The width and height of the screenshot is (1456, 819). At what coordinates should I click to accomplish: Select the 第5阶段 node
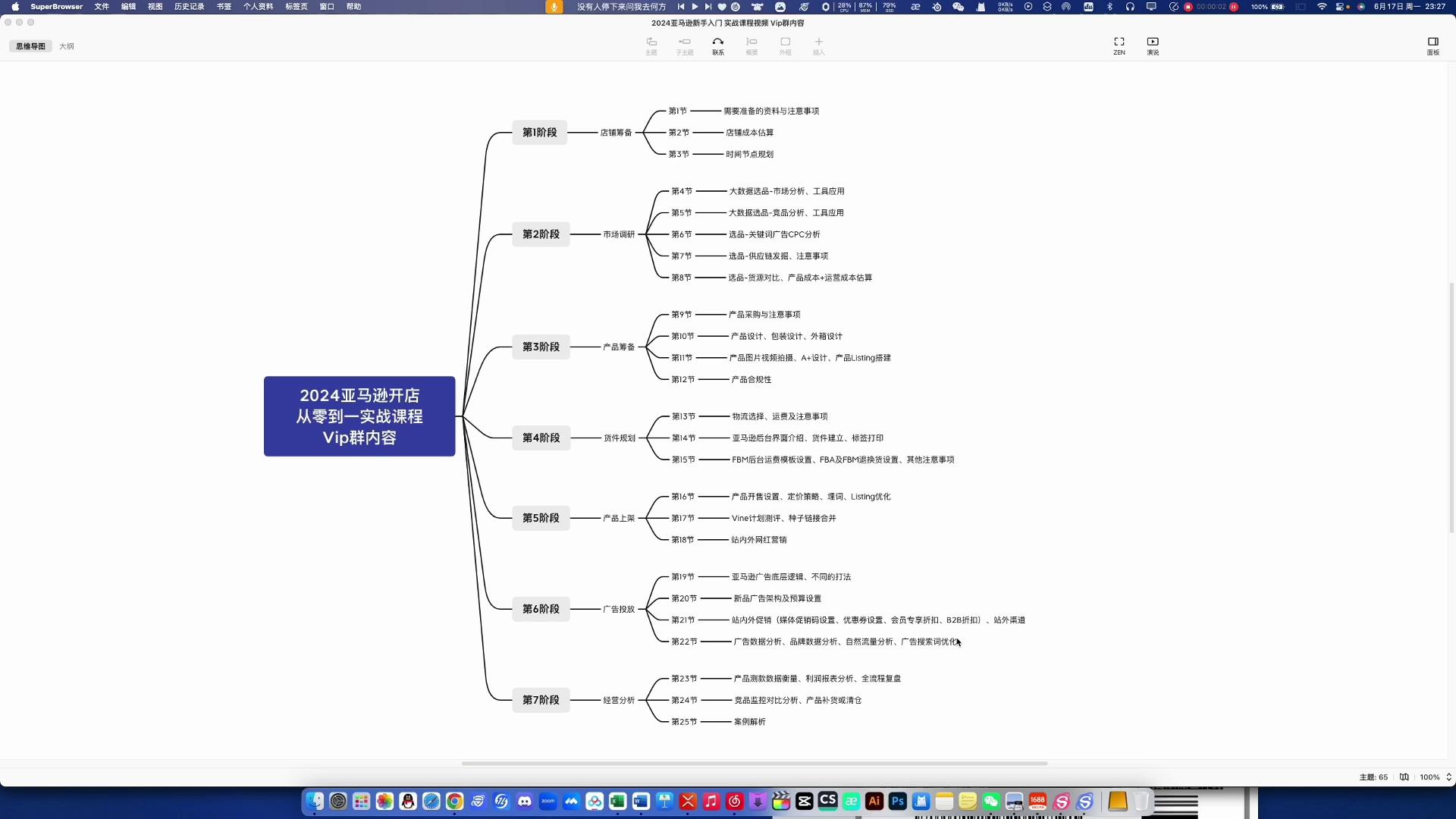pos(541,518)
